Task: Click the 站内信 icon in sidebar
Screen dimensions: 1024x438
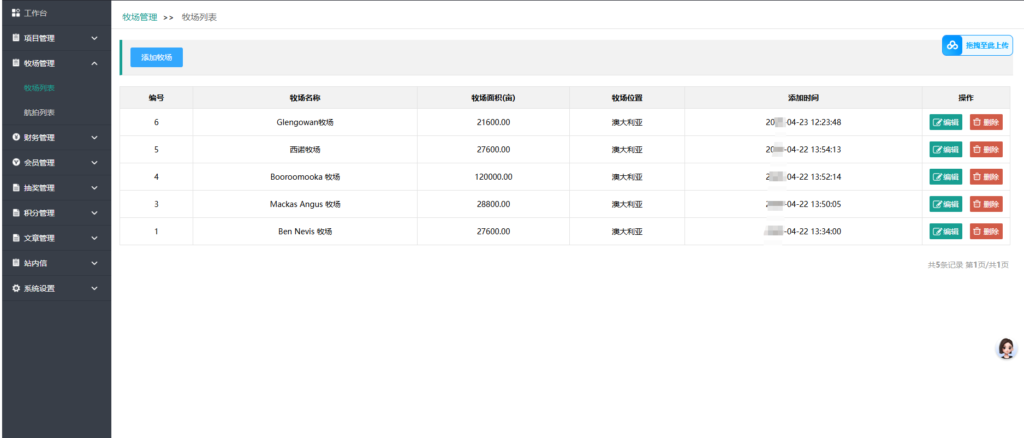Action: tap(16, 263)
